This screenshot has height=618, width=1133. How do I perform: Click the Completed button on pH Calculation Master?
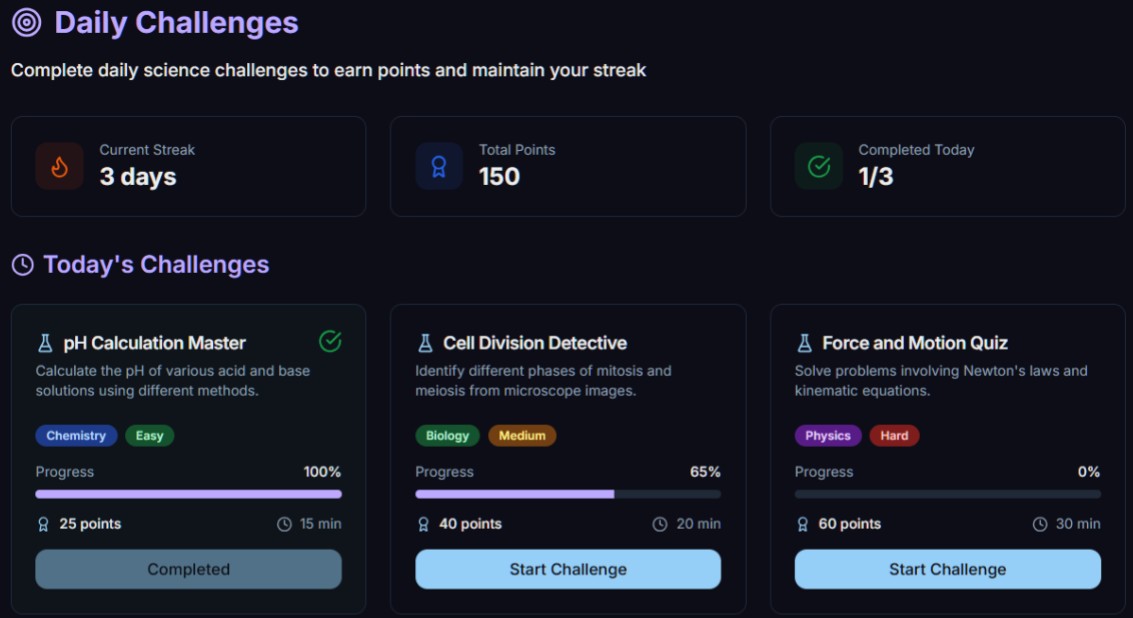(x=188, y=569)
